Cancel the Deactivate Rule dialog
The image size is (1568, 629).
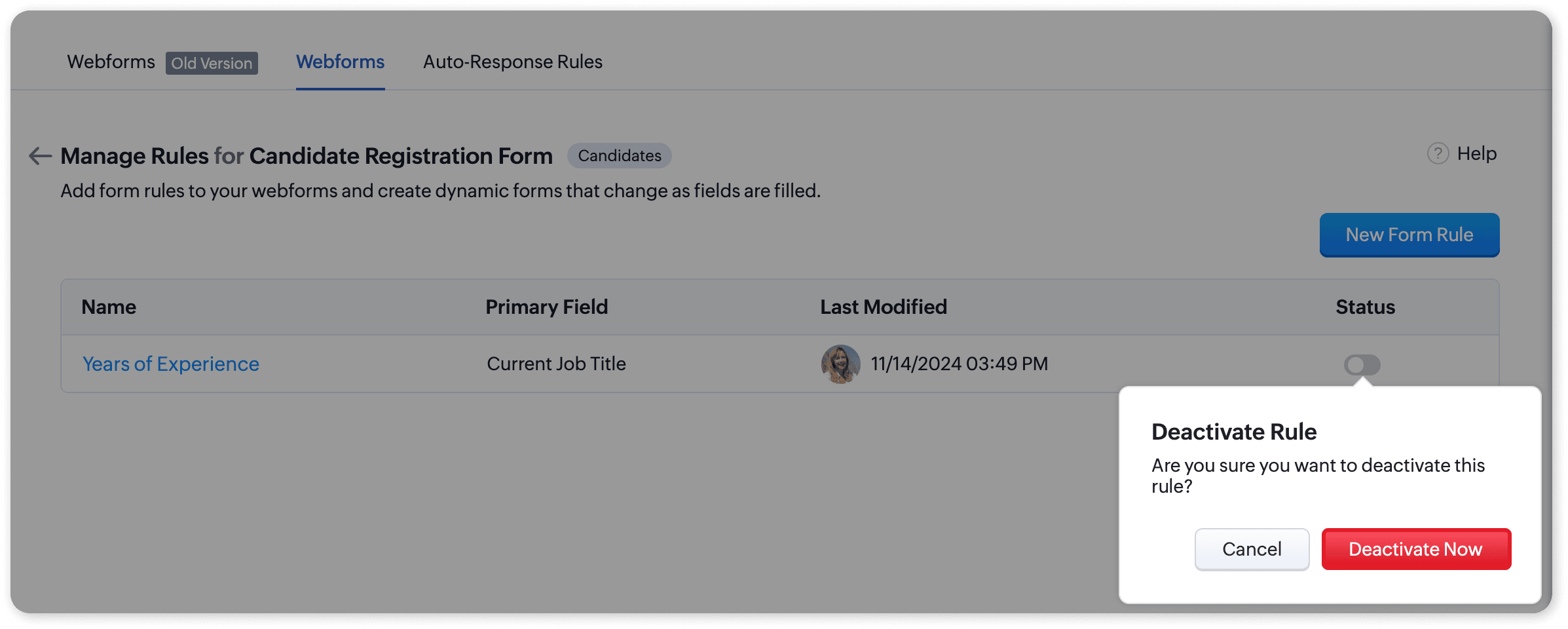(x=1251, y=549)
